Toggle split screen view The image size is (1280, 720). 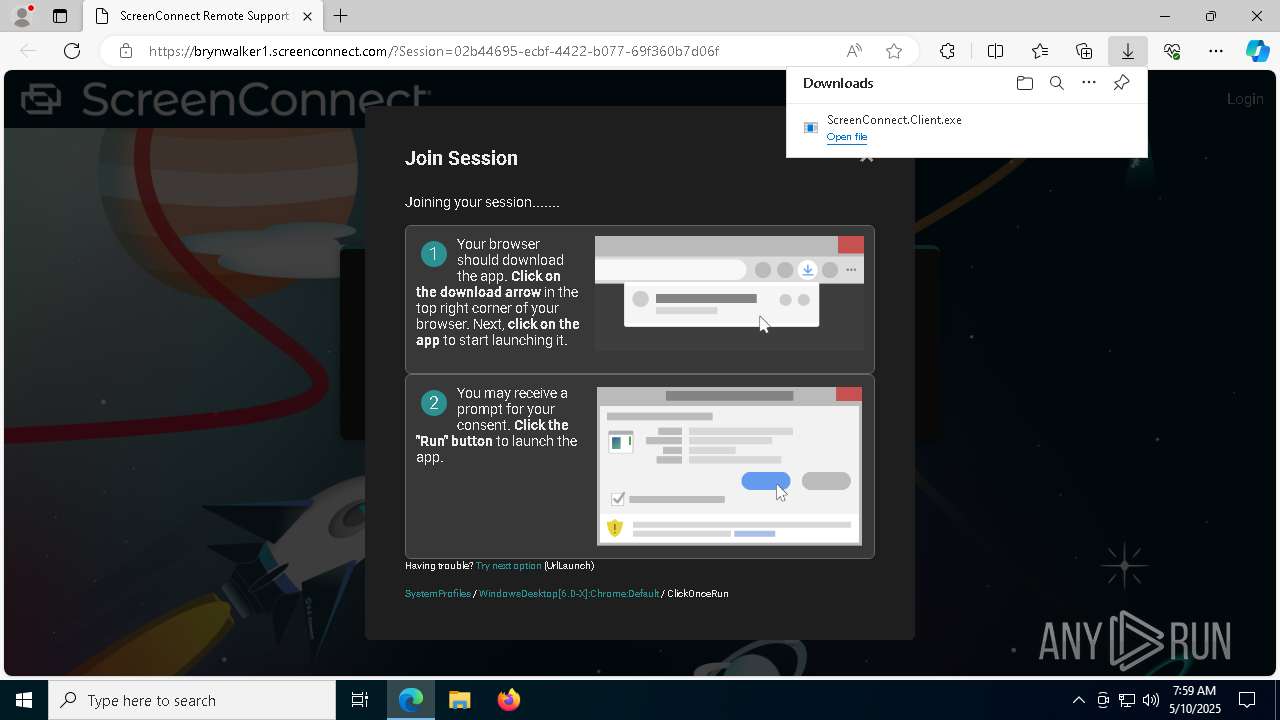click(x=995, y=51)
